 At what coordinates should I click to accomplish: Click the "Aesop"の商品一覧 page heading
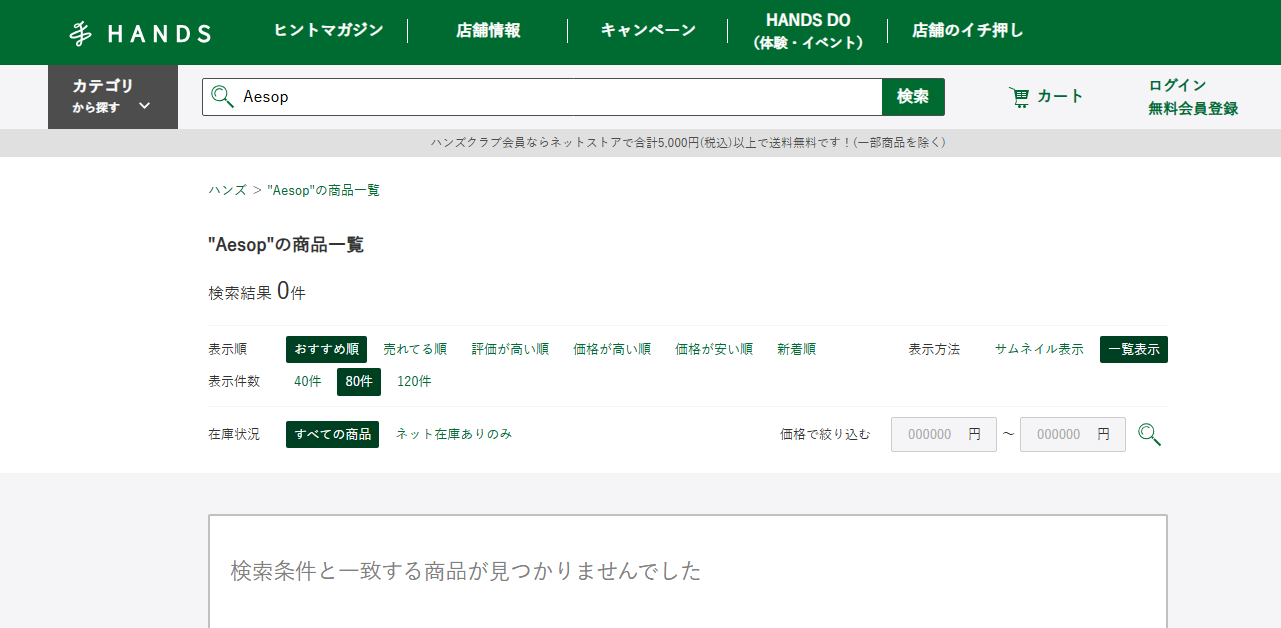[x=286, y=245]
